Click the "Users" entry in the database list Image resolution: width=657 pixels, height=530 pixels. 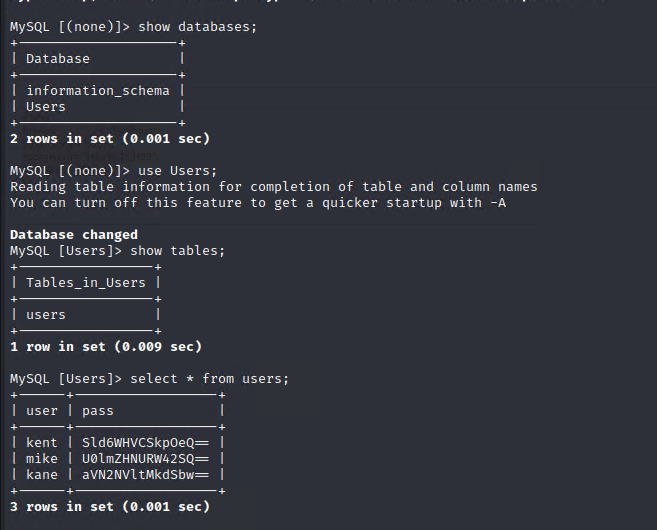tap(46, 107)
